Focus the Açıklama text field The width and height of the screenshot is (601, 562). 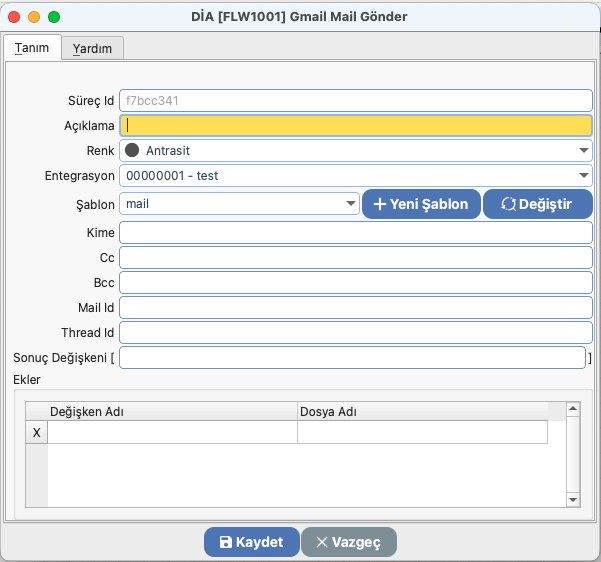(x=356, y=125)
